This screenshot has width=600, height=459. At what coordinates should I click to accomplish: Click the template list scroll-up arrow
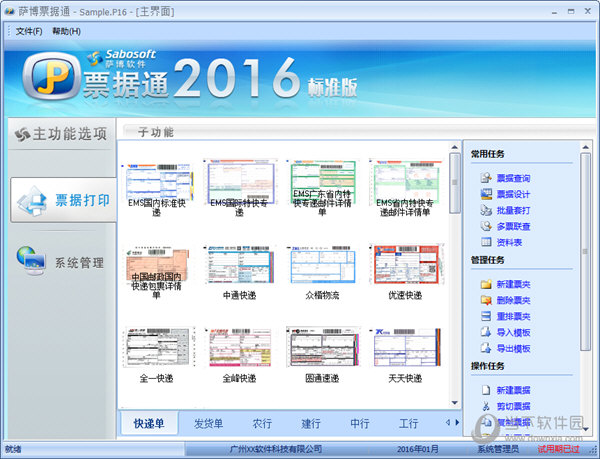pyautogui.click(x=455, y=147)
